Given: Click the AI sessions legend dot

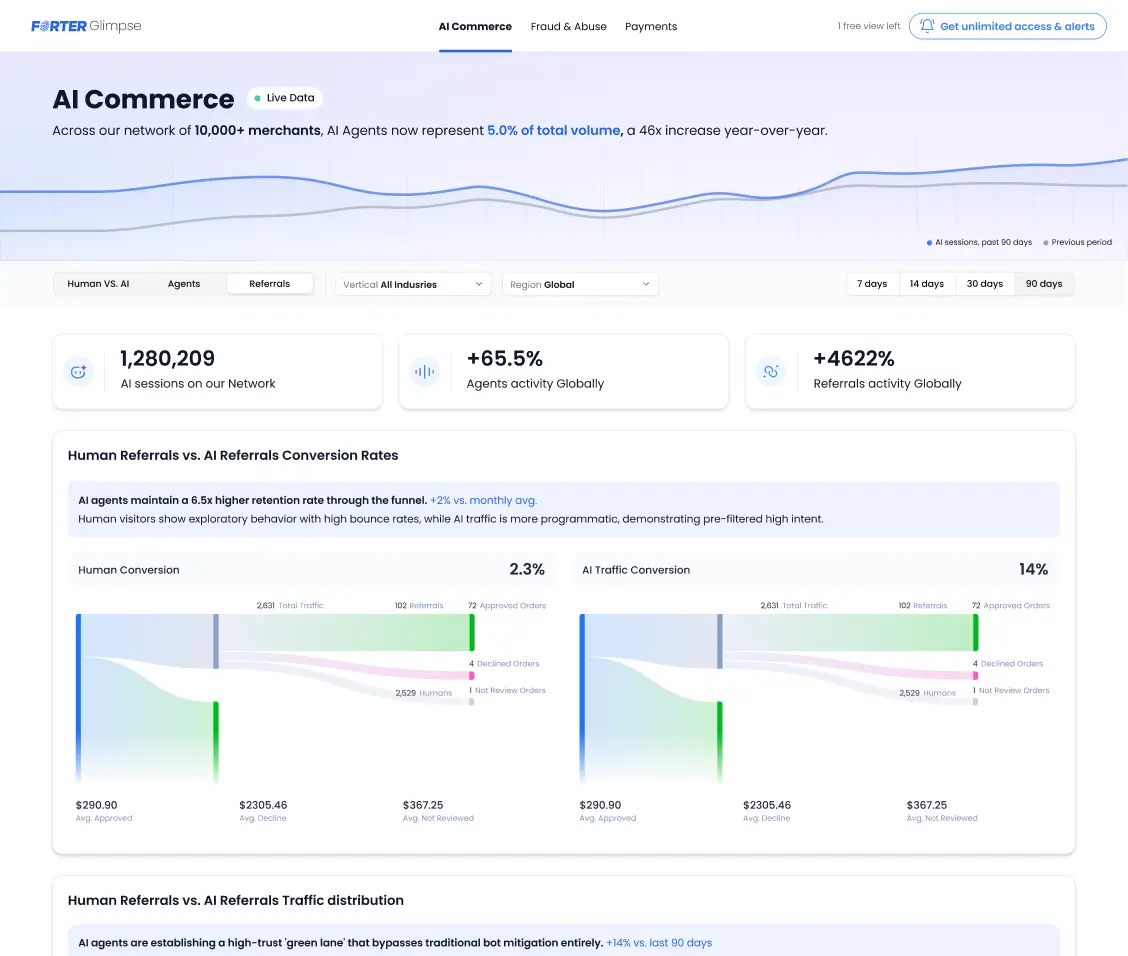Looking at the screenshot, I should click(928, 242).
